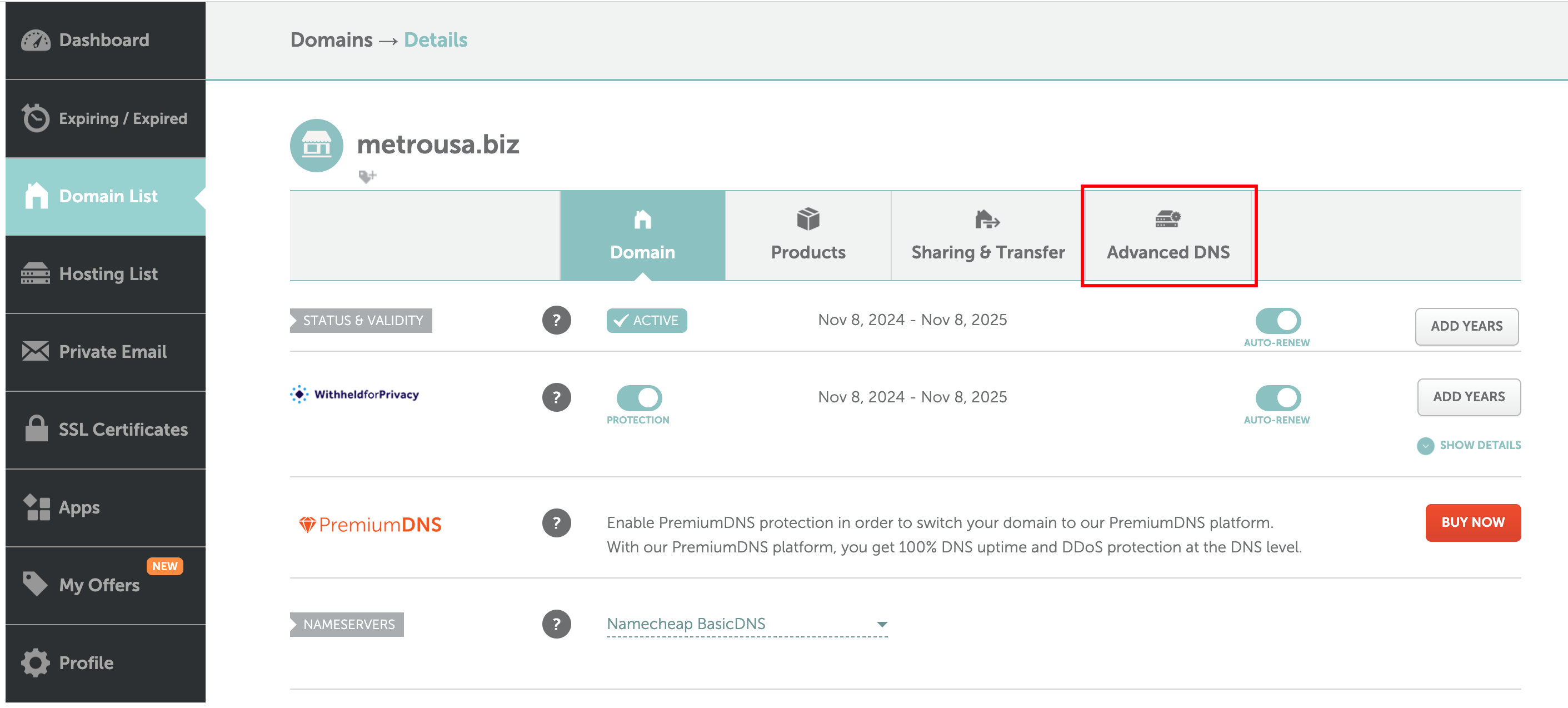Open the Namecheap BasicDNS nameservers dropdown
The height and width of the screenshot is (708, 1568).
pyautogui.click(x=746, y=624)
